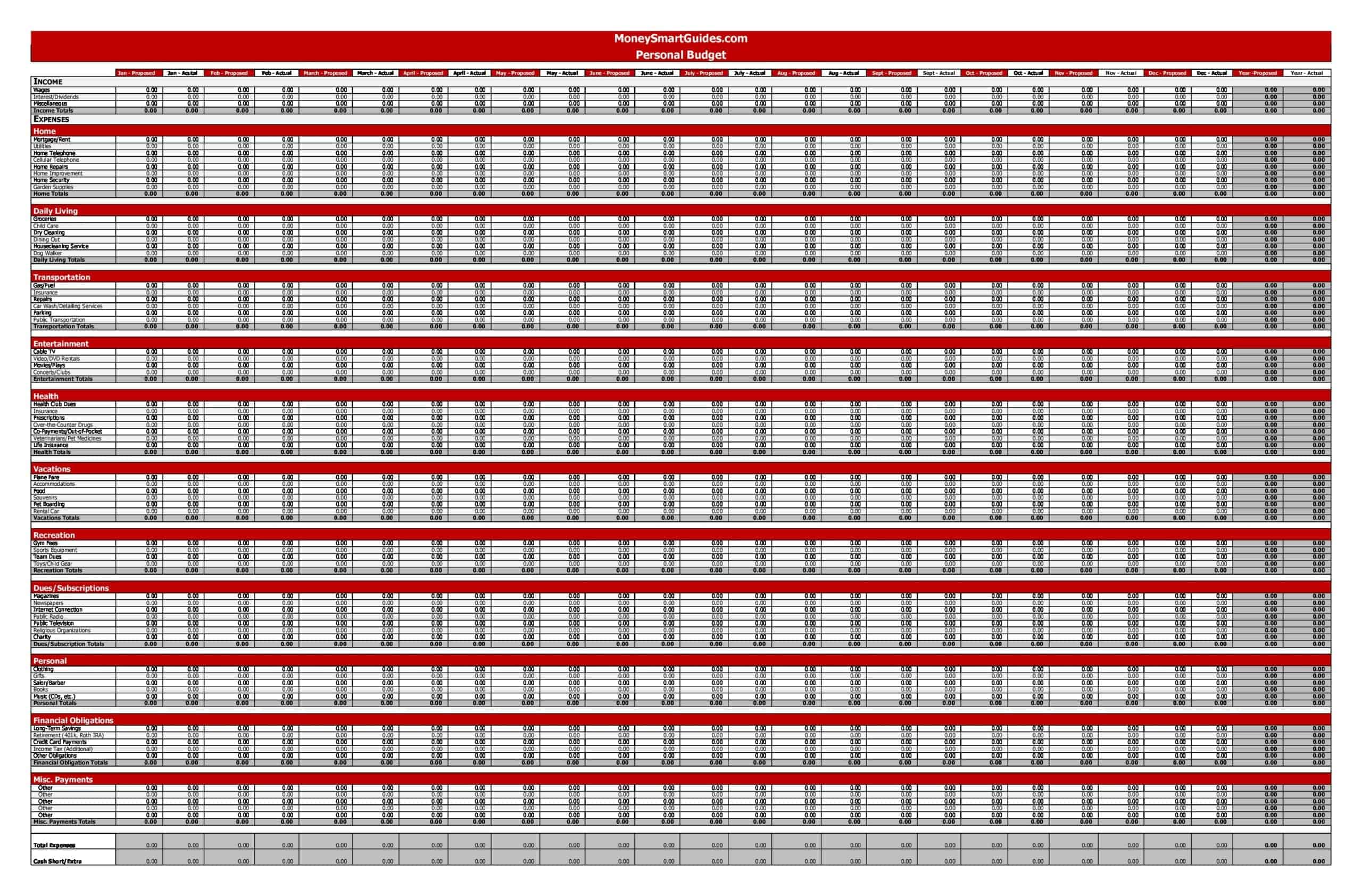Select the Wages row label
Image resolution: width=1362 pixels, height=896 pixels.
pyautogui.click(x=40, y=90)
